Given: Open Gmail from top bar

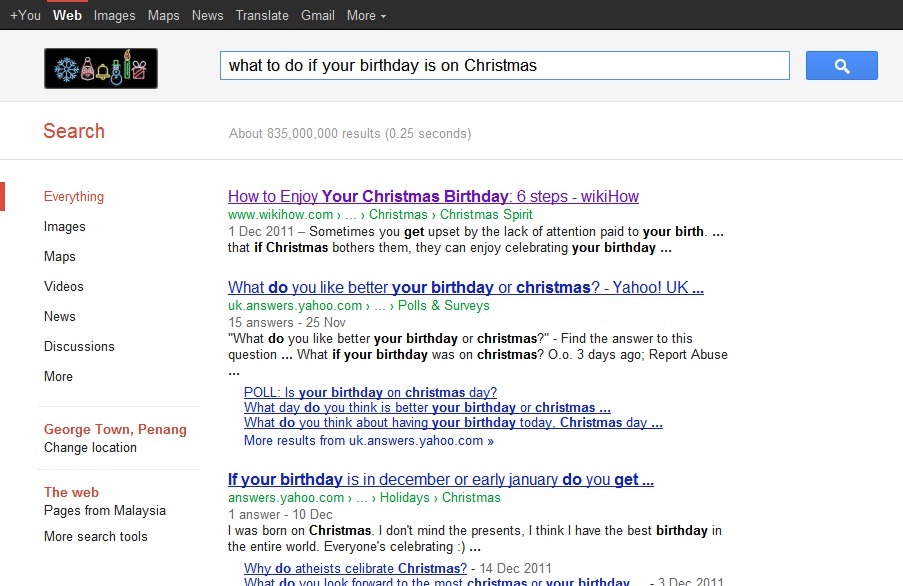Looking at the screenshot, I should point(318,16).
